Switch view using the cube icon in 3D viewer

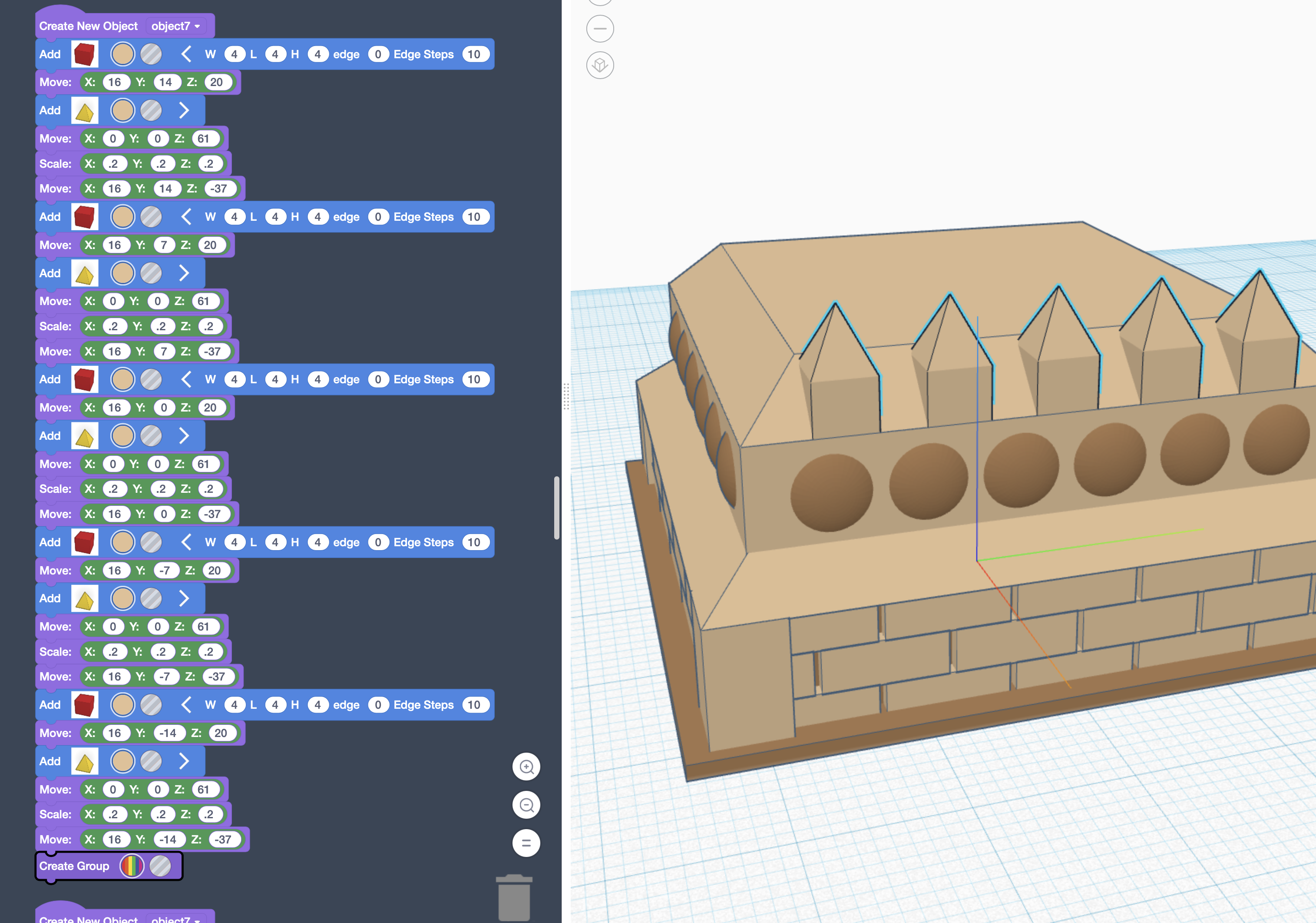599,65
